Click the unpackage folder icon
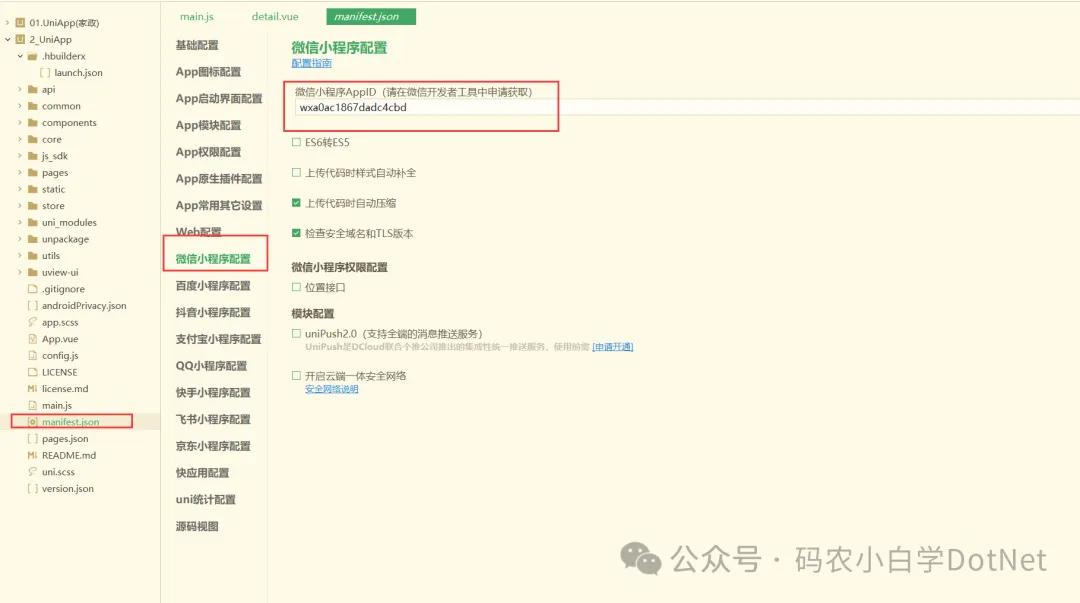The width and height of the screenshot is (1080, 603). coord(32,239)
